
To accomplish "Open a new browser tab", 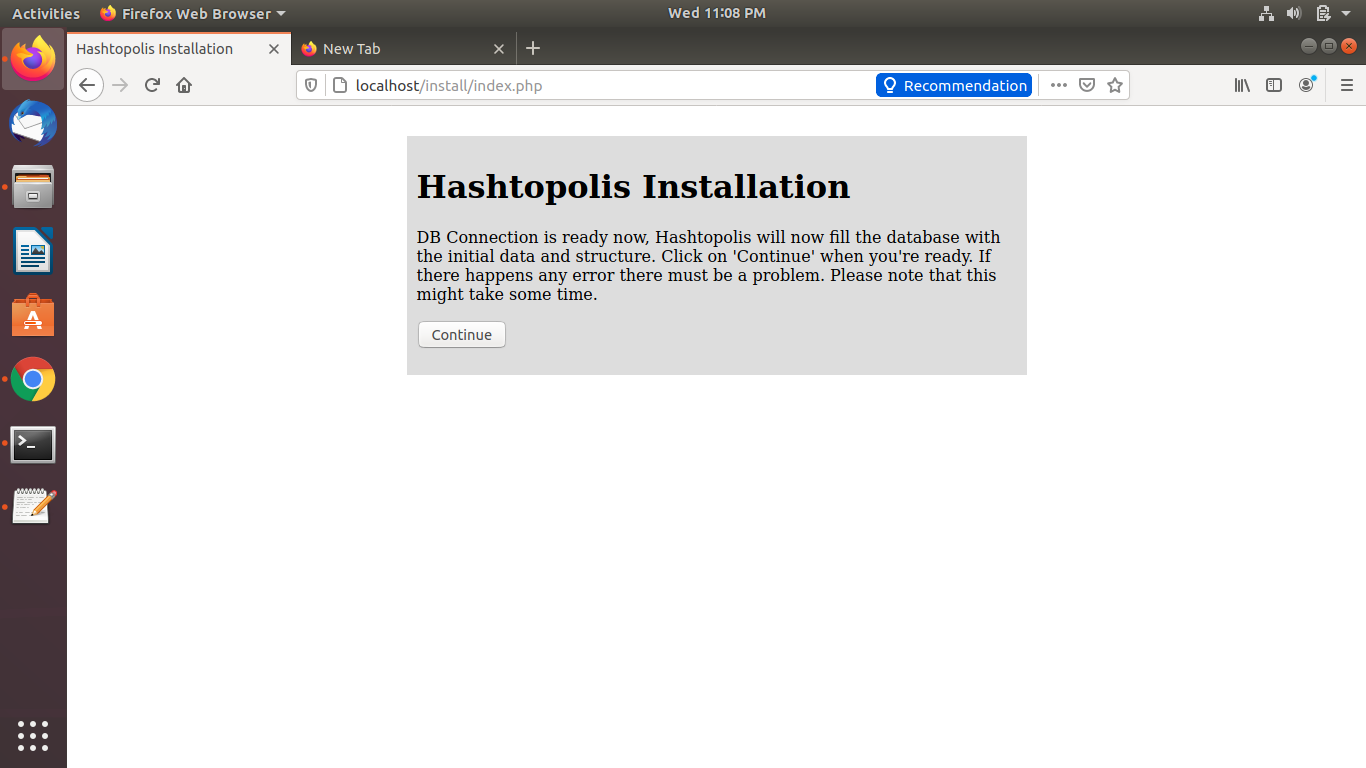I will [x=533, y=48].
